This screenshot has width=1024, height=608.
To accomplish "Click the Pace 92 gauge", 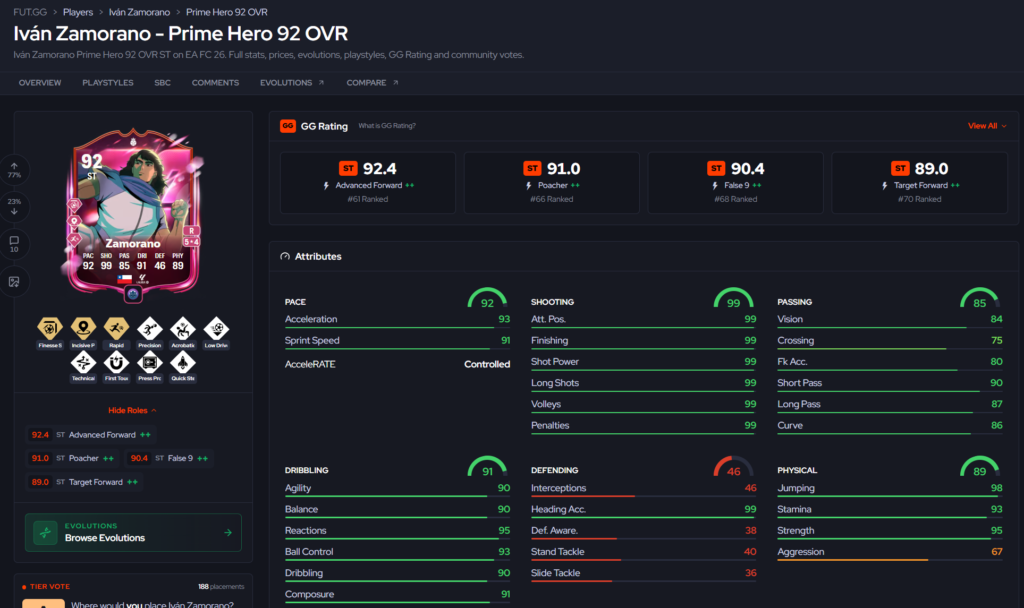I will click(x=487, y=298).
